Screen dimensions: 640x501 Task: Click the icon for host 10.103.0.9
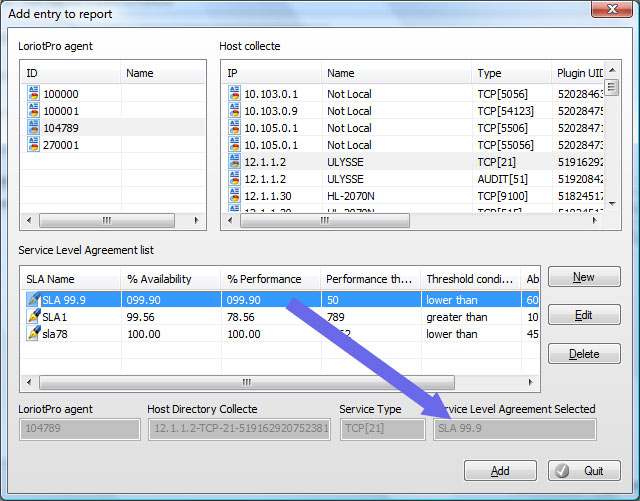point(234,111)
